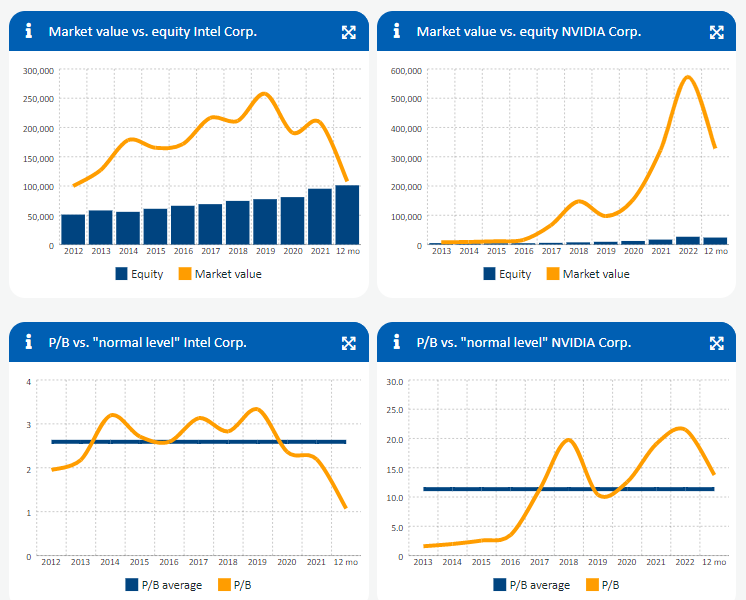Toggle P/B legend swatch in Intel chart
The width and height of the screenshot is (746, 600).
point(224,585)
